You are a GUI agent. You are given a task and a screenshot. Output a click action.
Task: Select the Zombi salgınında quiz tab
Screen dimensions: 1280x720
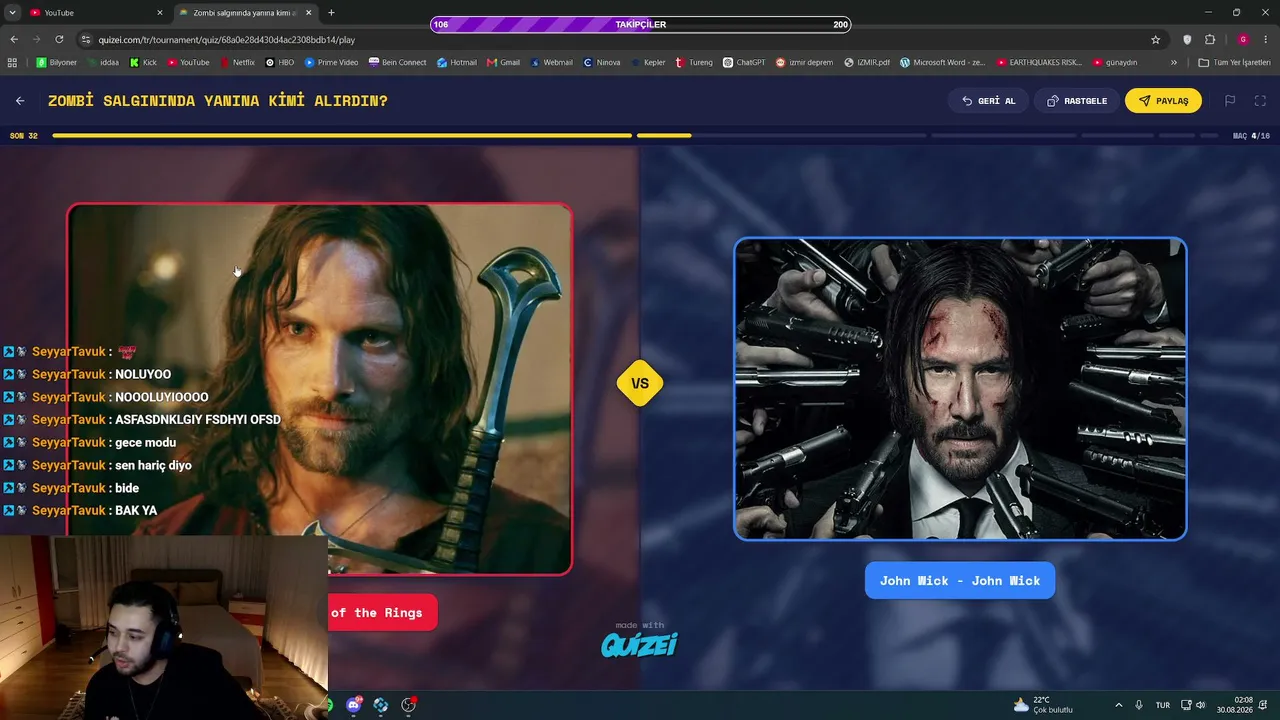pos(245,13)
